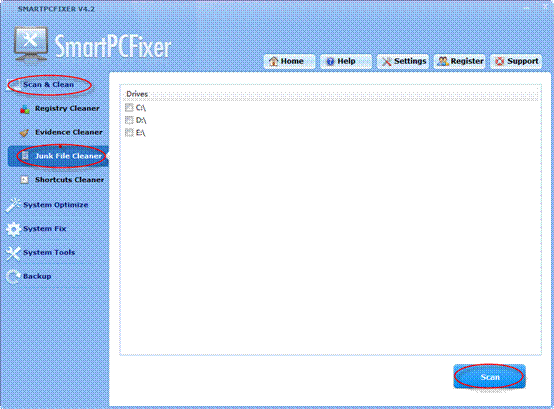Check the C:\ drive checkbox
Image resolution: width=554 pixels, height=409 pixels.
click(x=129, y=108)
